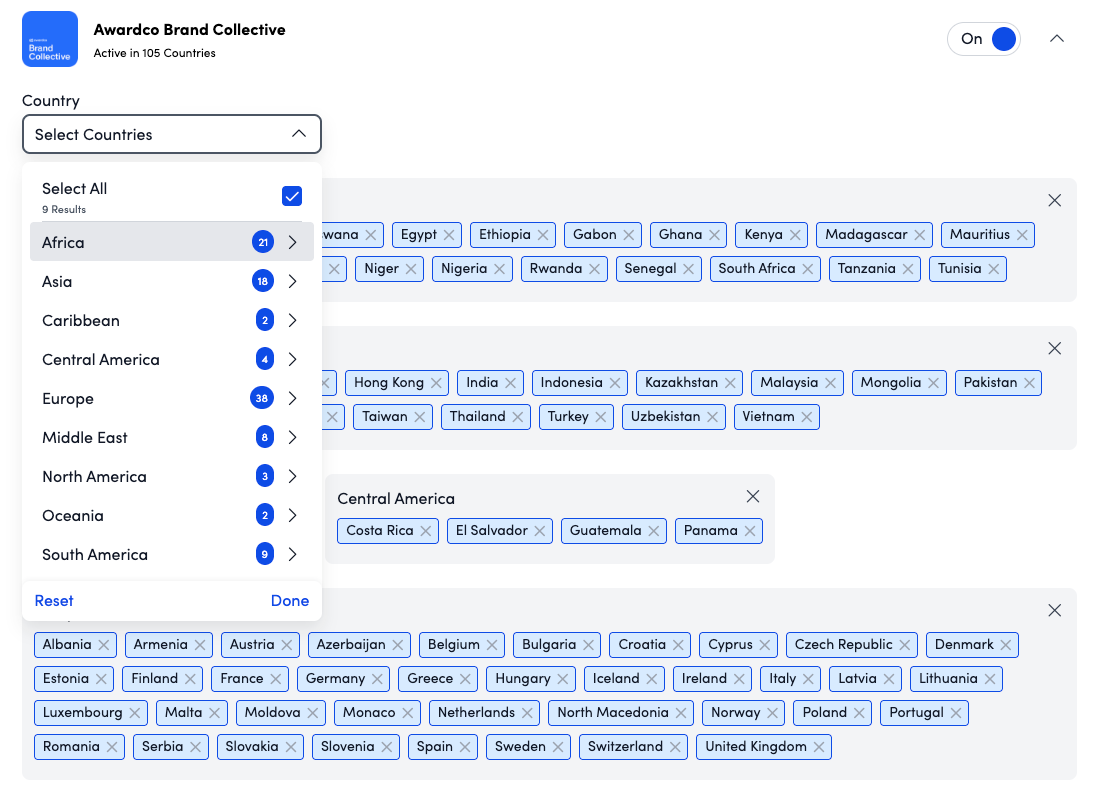The width and height of the screenshot is (1096, 790).
Task: Pick the Middle East region row
Action: (172, 438)
